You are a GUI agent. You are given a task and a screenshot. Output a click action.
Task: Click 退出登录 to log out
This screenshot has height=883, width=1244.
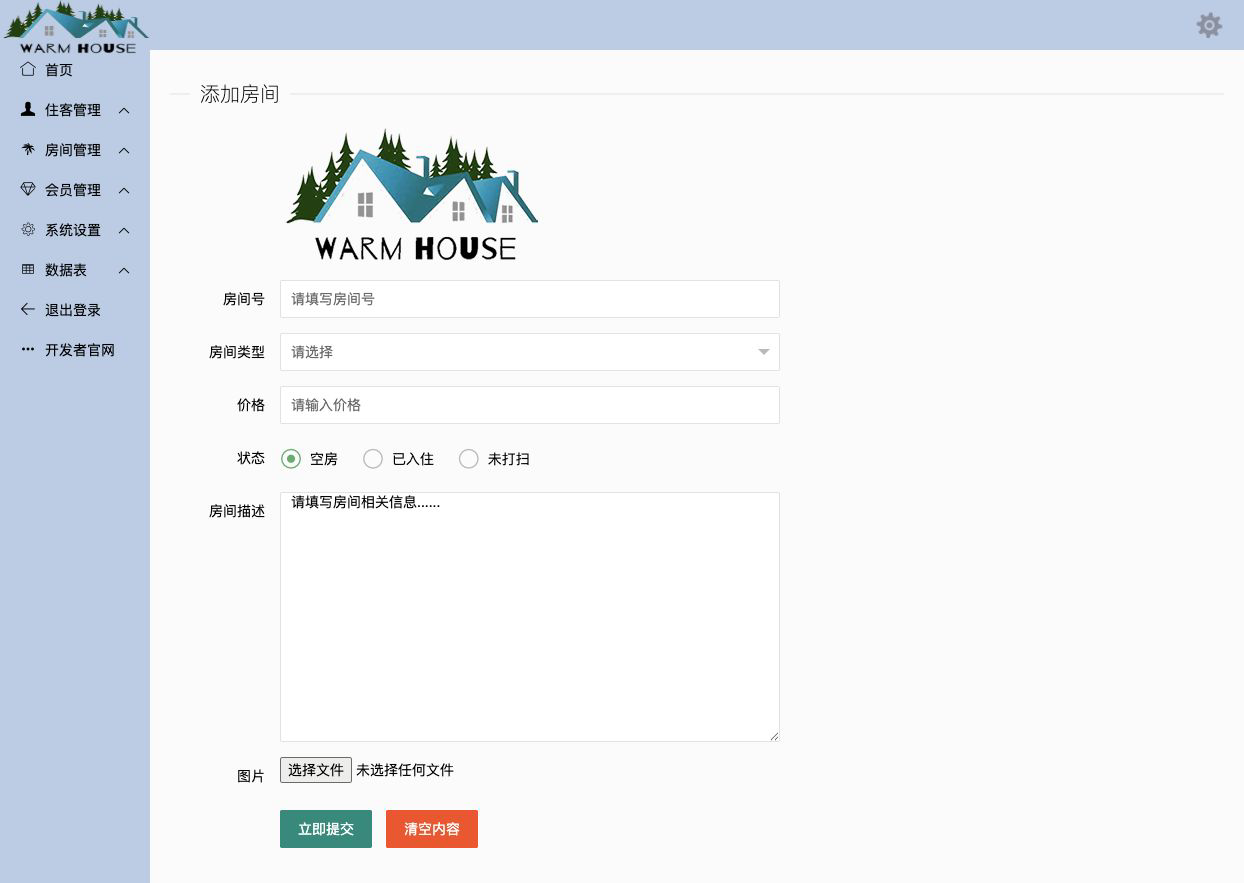(x=75, y=310)
